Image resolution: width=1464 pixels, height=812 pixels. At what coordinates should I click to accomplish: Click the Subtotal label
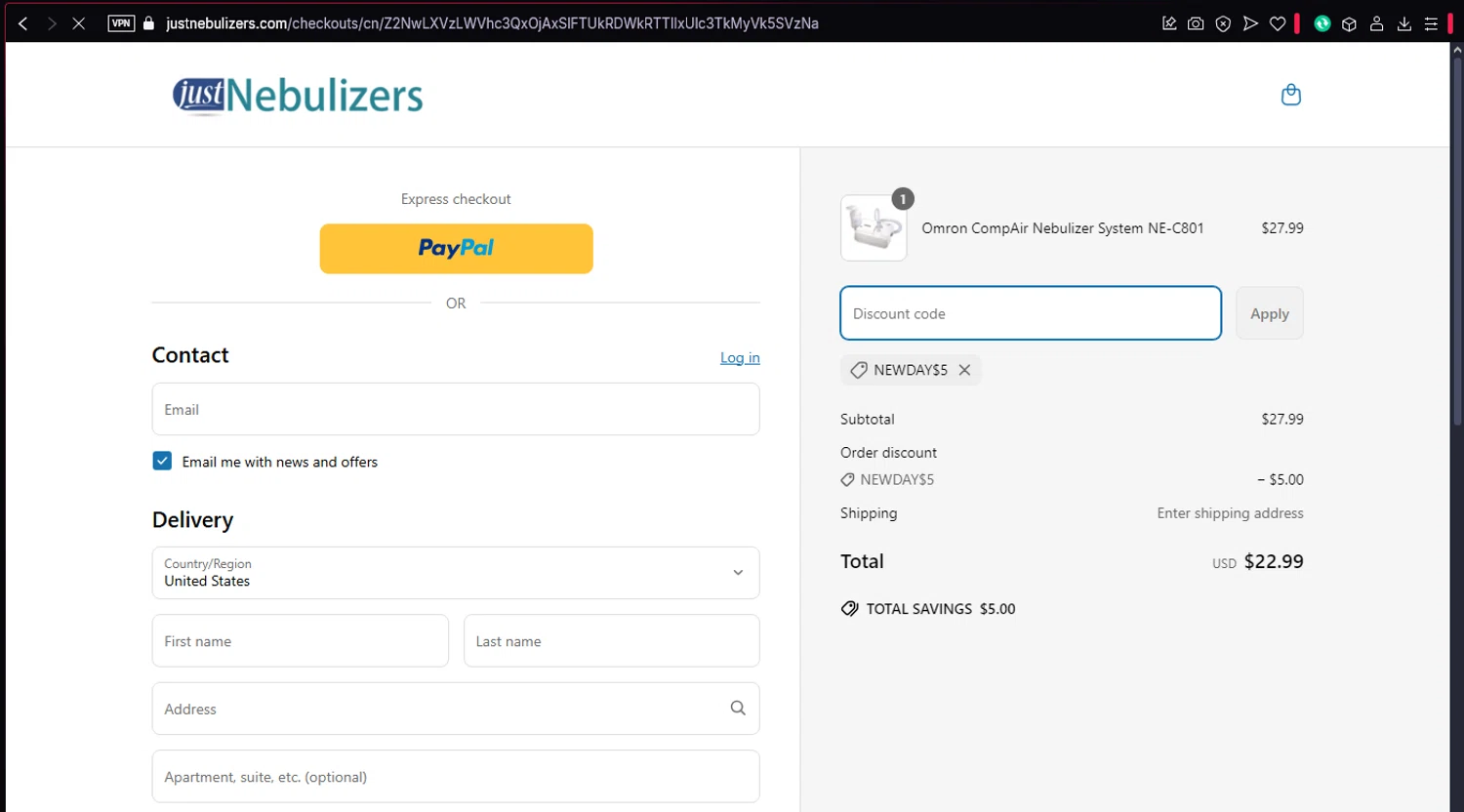coord(868,419)
